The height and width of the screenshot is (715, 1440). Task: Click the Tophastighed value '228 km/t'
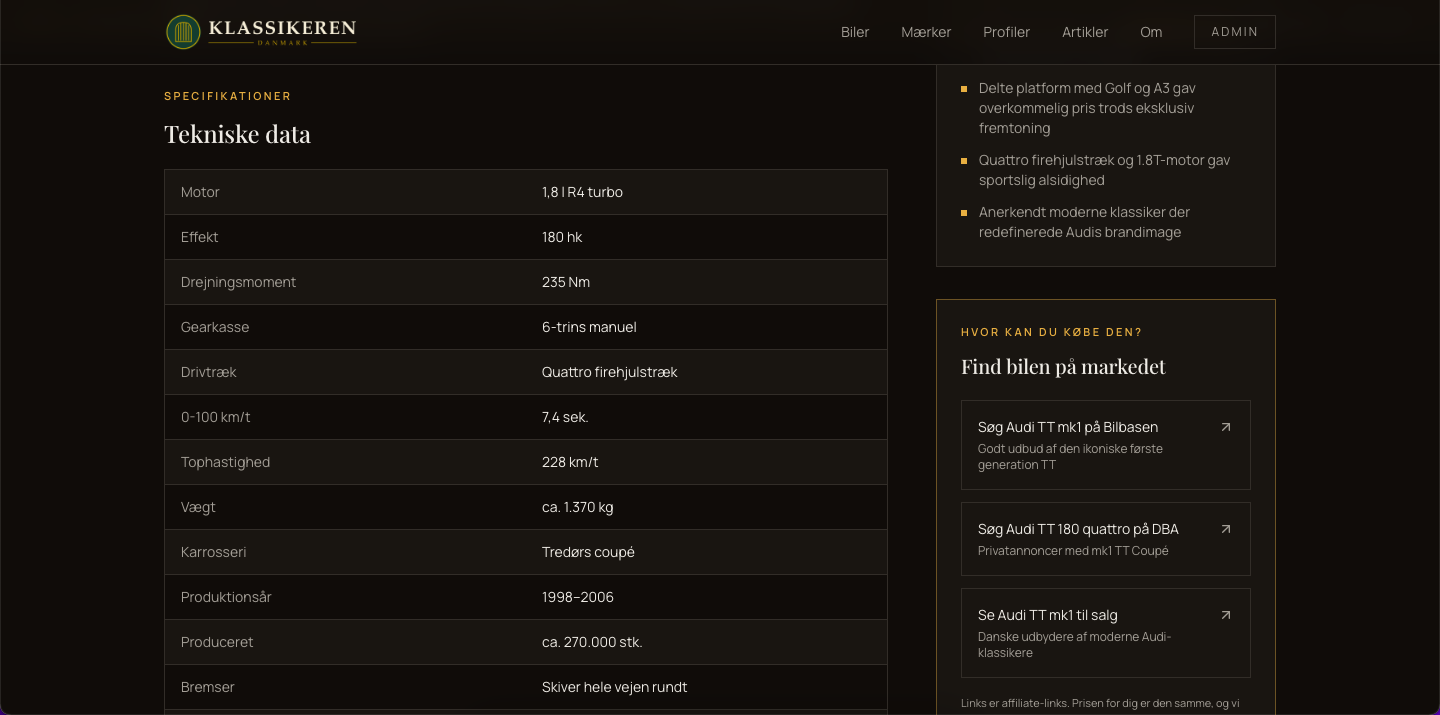pyautogui.click(x=570, y=462)
